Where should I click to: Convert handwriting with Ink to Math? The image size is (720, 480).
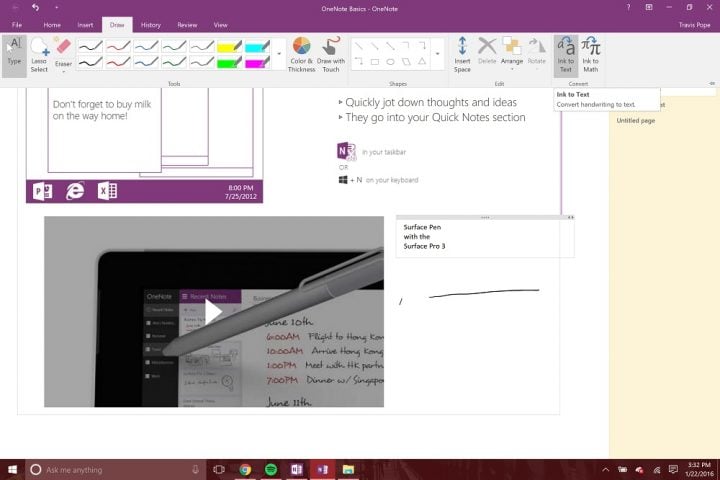[x=591, y=55]
